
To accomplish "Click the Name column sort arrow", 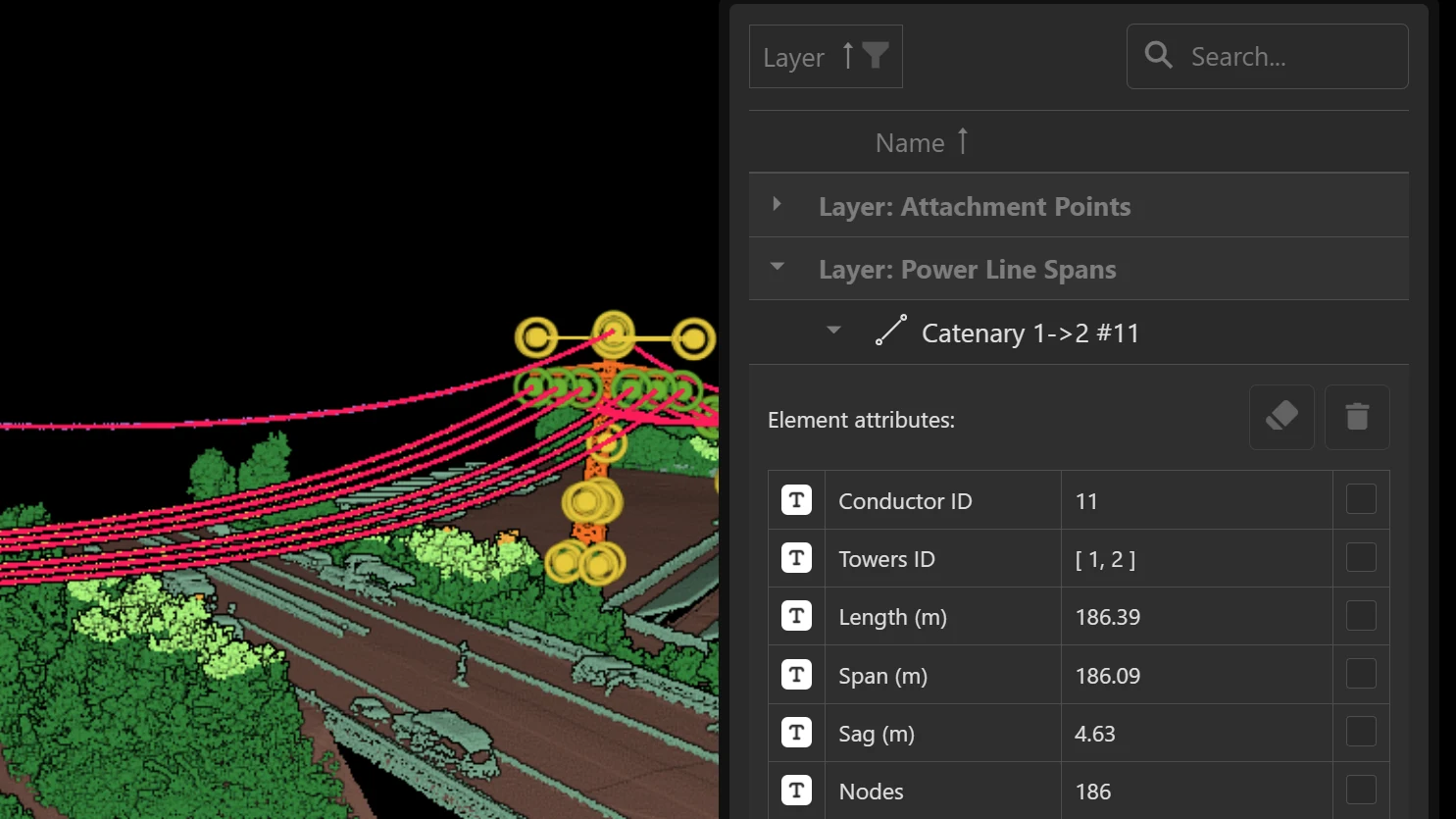I will (x=963, y=142).
